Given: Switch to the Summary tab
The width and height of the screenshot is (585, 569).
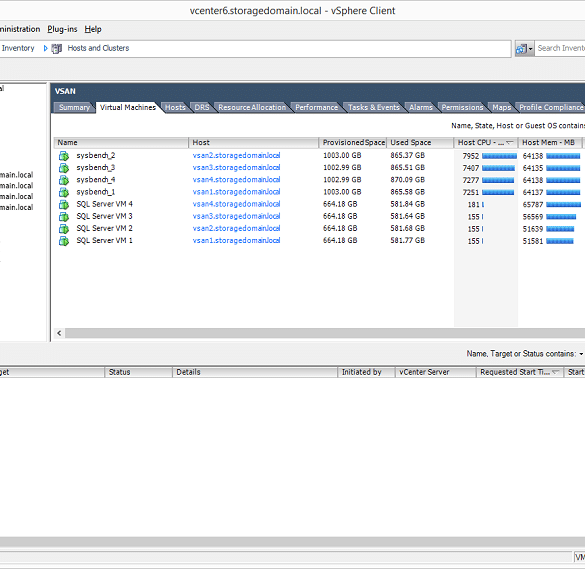Looking at the screenshot, I should [74, 107].
